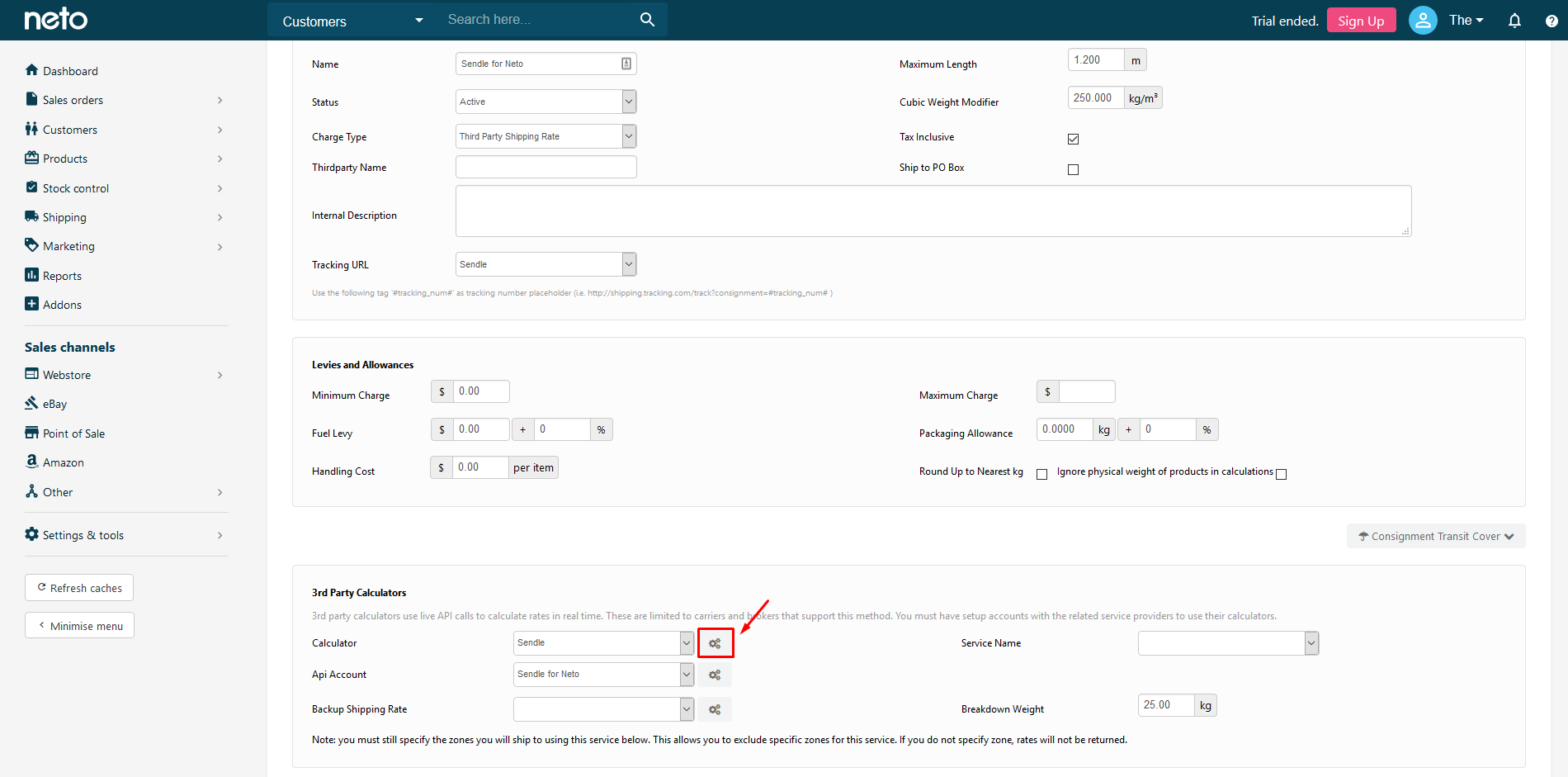Open the Api Account dropdown
Screen dimensions: 1568x777
click(x=603, y=675)
